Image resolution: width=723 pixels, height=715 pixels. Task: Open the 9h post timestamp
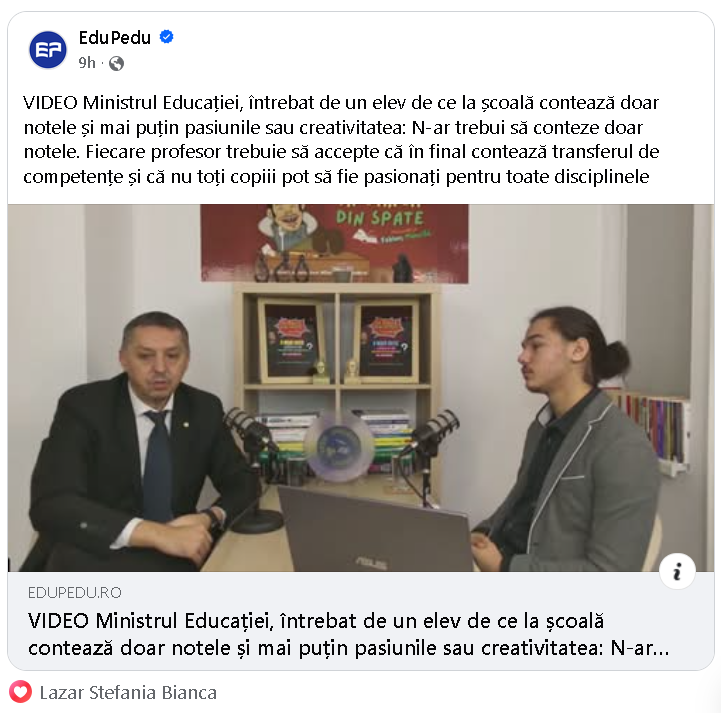pos(87,63)
